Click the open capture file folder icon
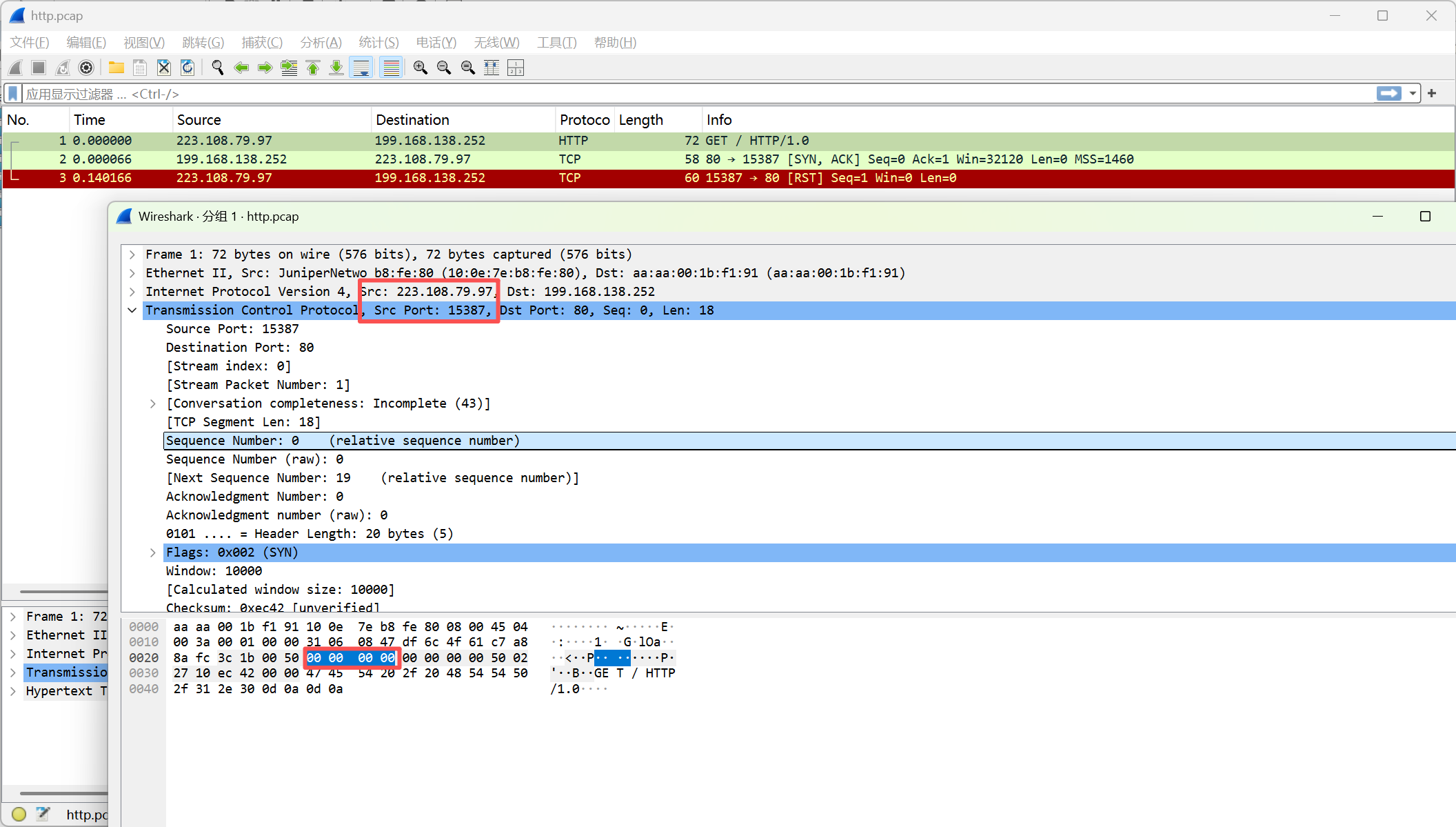 pos(116,68)
